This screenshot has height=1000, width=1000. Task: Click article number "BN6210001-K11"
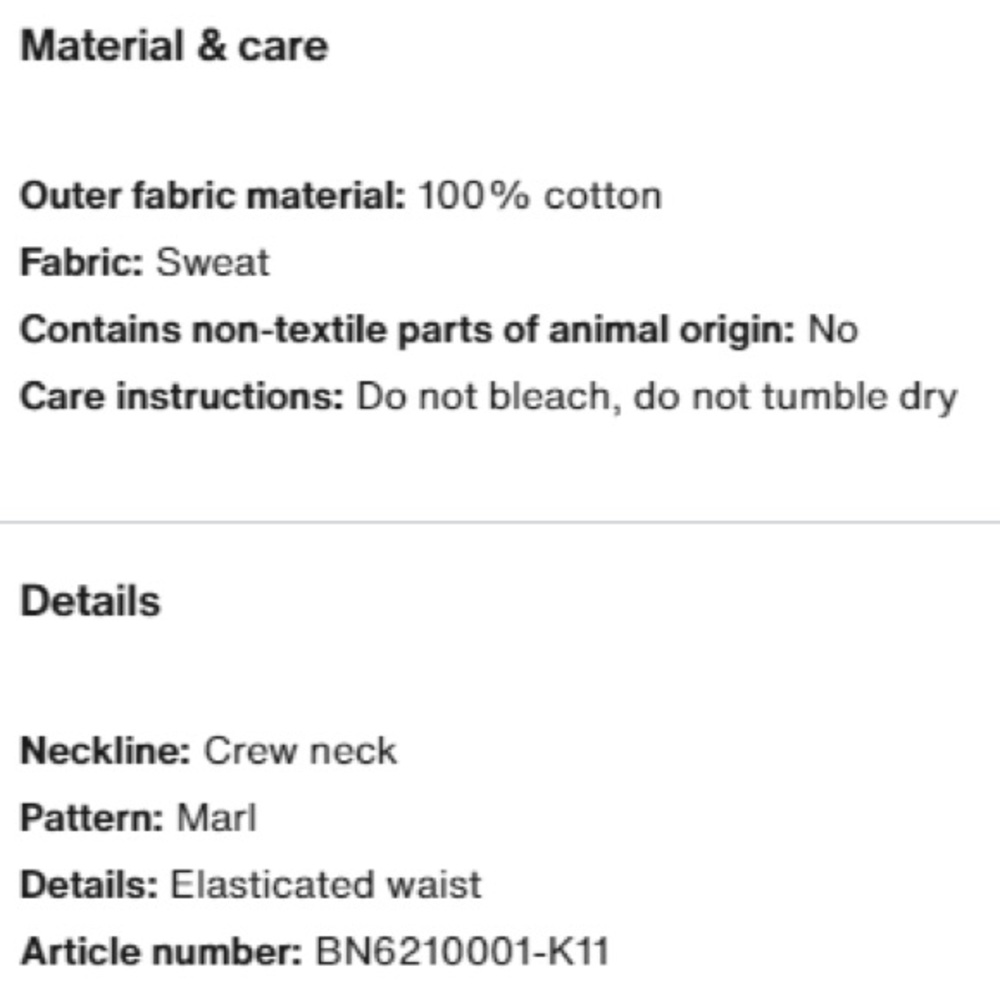click(462, 952)
